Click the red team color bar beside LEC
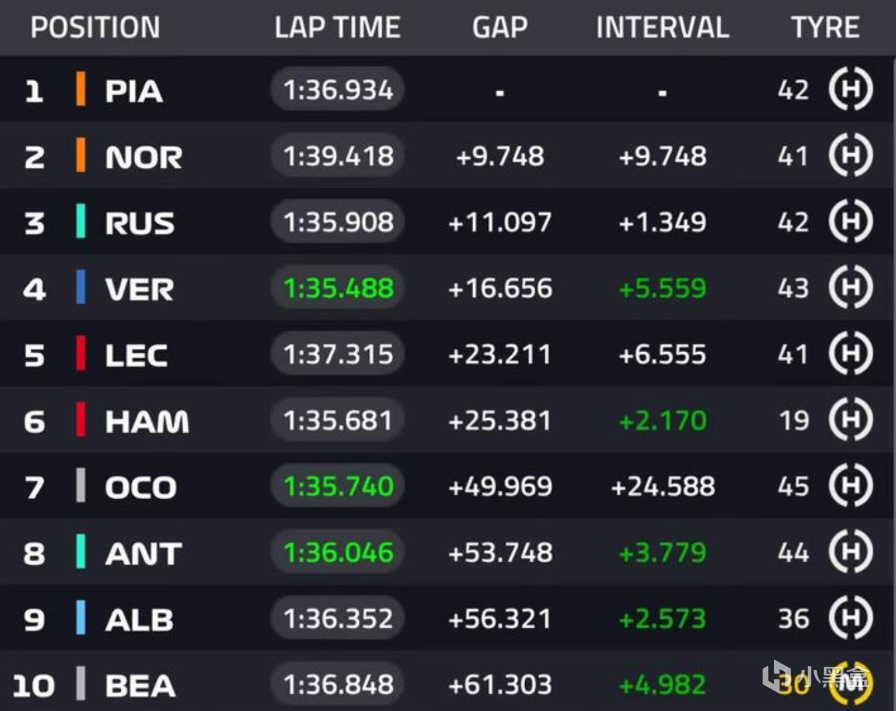The image size is (896, 711). point(80,354)
